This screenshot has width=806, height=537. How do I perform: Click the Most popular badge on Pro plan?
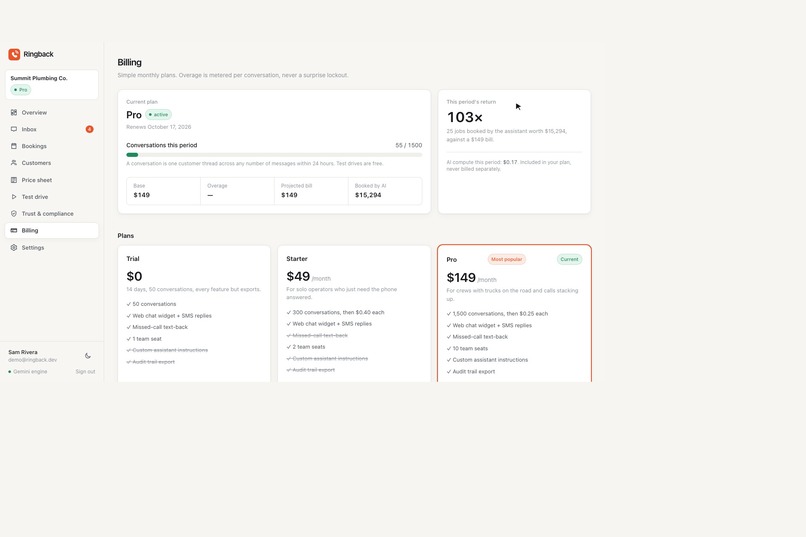click(x=506, y=260)
